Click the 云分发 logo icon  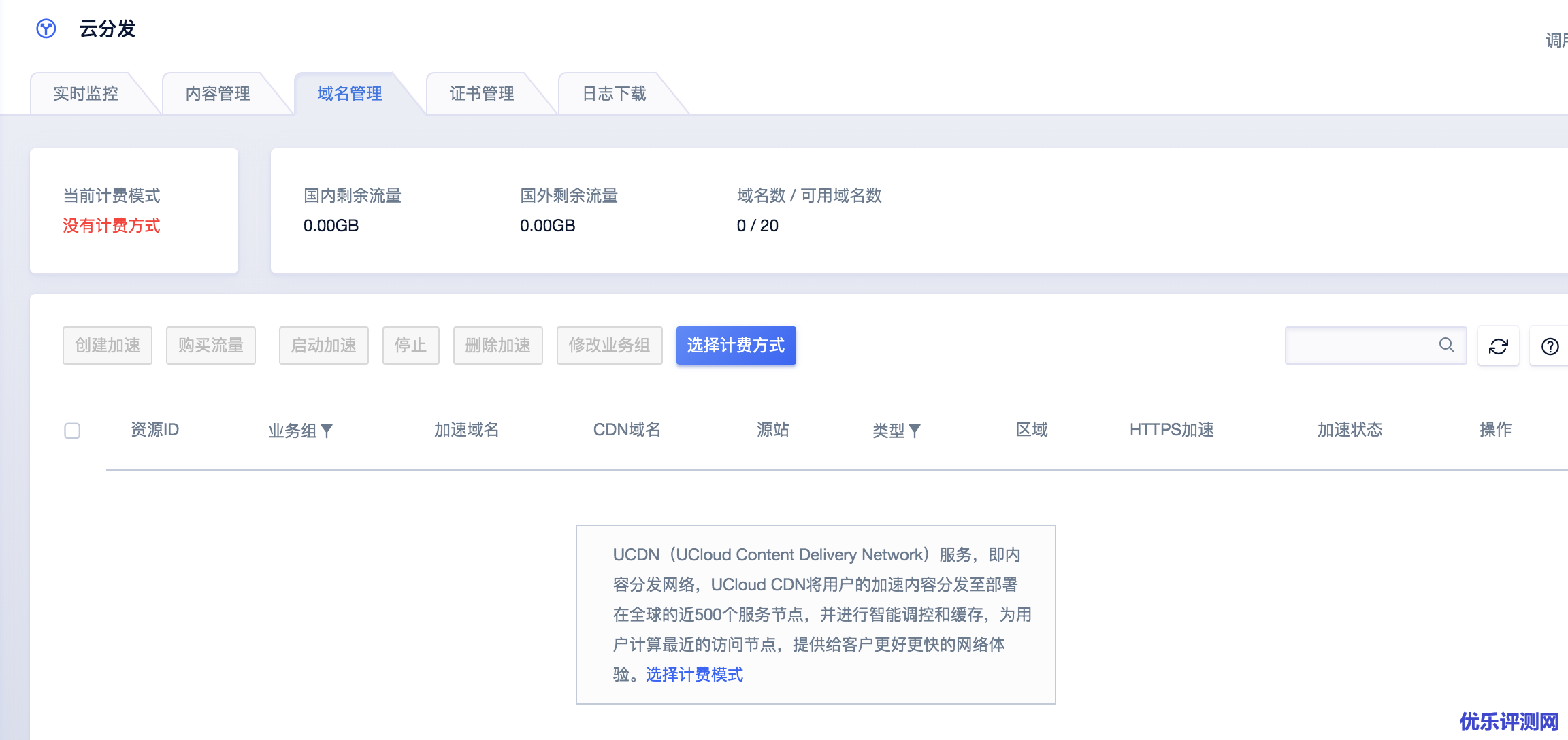coord(46,29)
